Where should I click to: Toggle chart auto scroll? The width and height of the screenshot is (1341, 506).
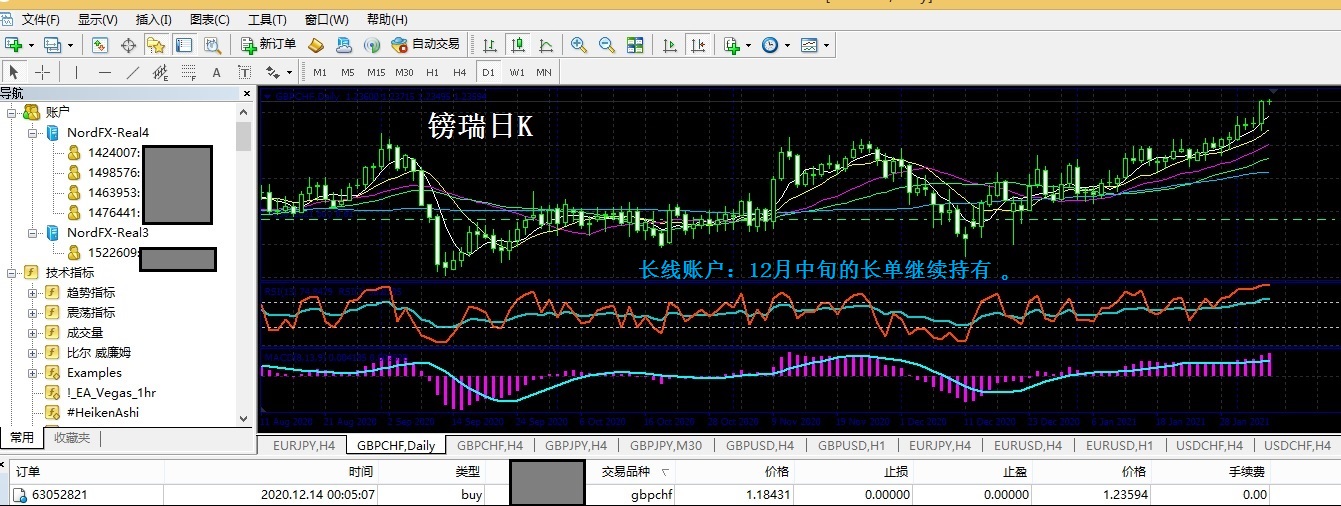(x=670, y=45)
